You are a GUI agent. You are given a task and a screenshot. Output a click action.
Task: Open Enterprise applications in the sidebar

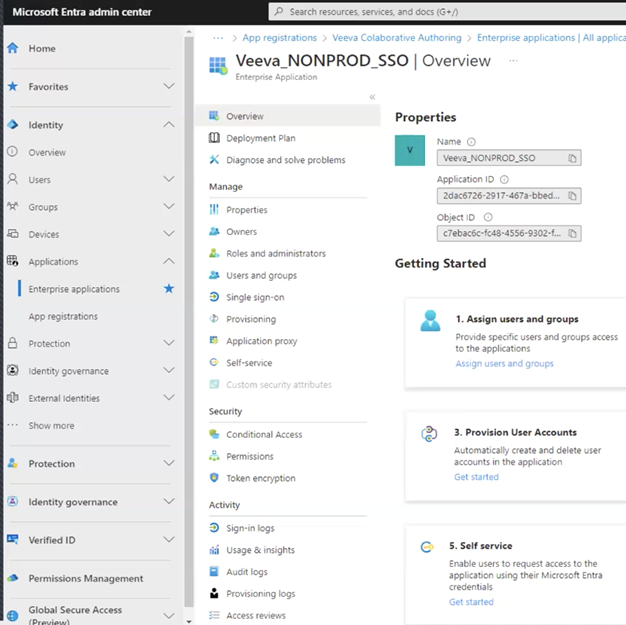click(x=74, y=289)
